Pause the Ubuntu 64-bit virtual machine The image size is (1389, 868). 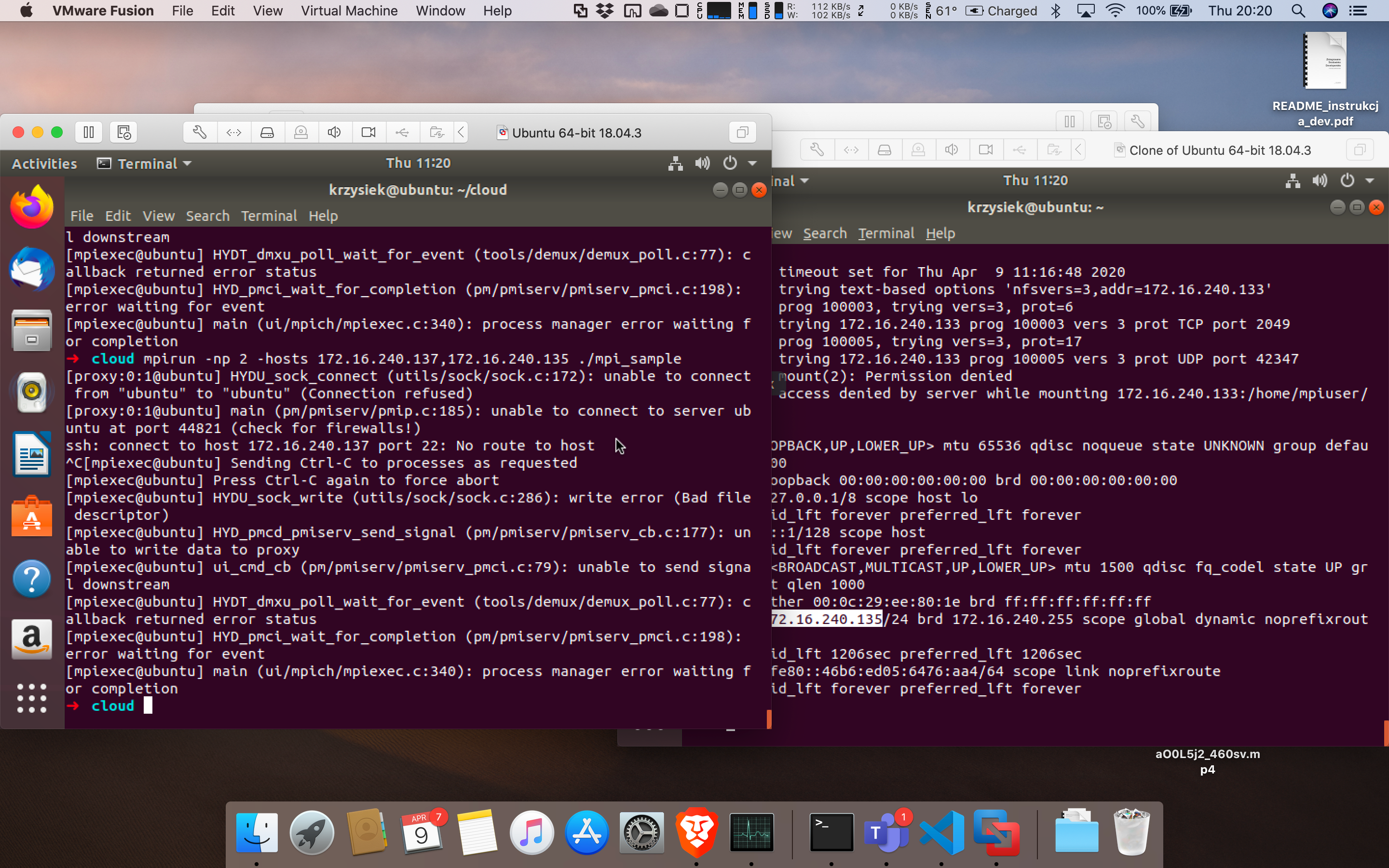point(88,133)
